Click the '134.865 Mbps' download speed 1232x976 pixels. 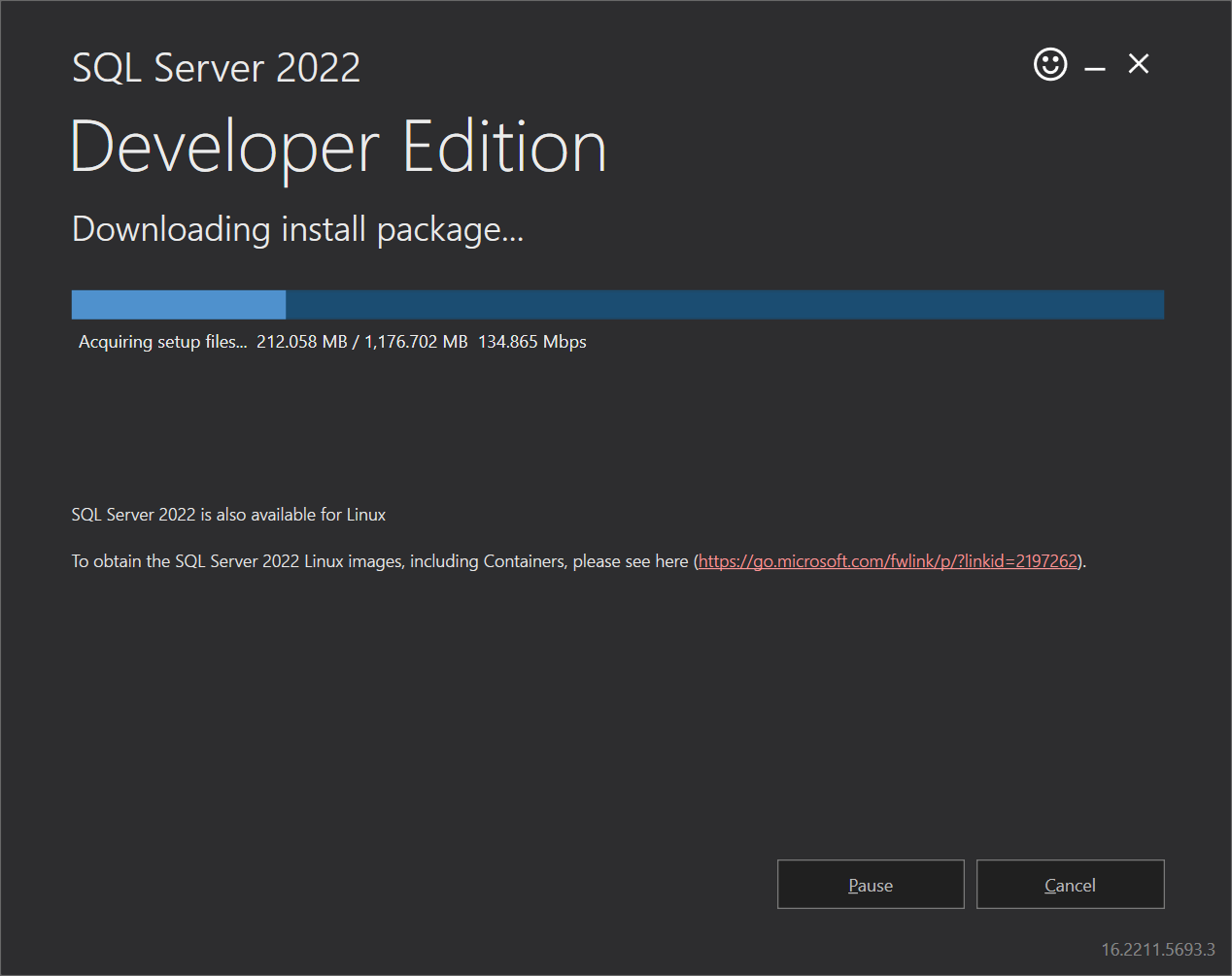coord(532,342)
